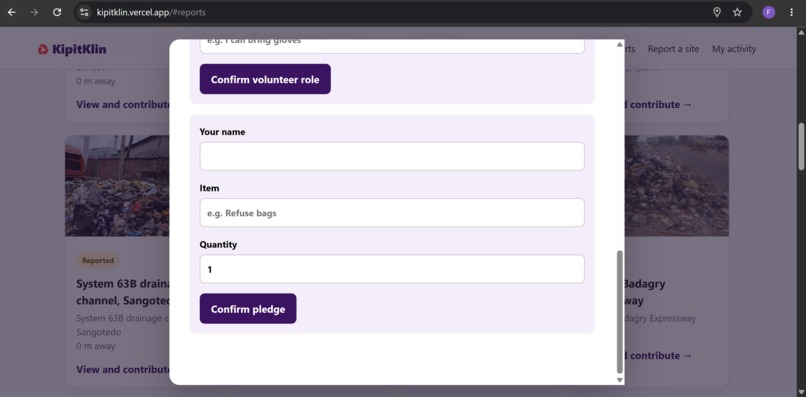Click the location permission icon
Image resolution: width=806 pixels, height=397 pixels.
coord(717,12)
